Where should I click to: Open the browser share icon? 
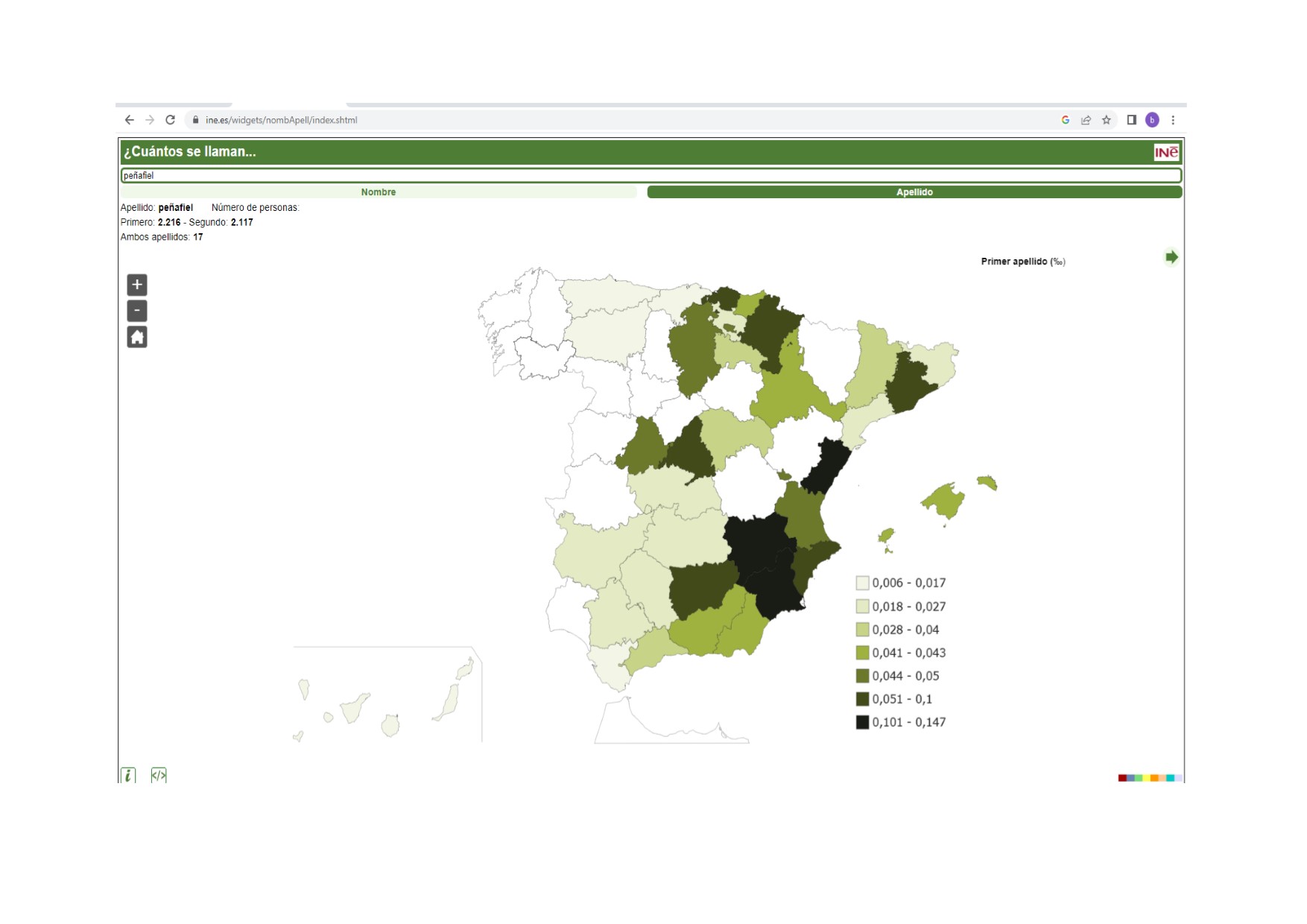pos(1086,120)
